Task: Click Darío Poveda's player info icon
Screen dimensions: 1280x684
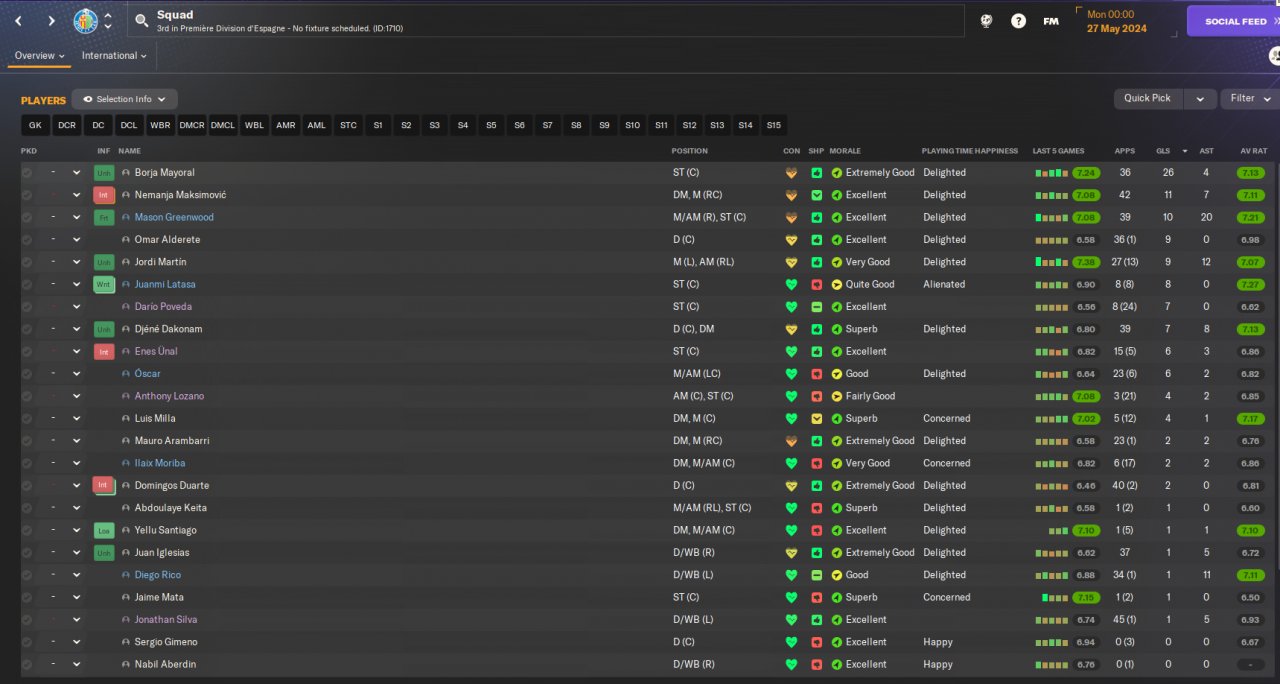Action: (126, 307)
